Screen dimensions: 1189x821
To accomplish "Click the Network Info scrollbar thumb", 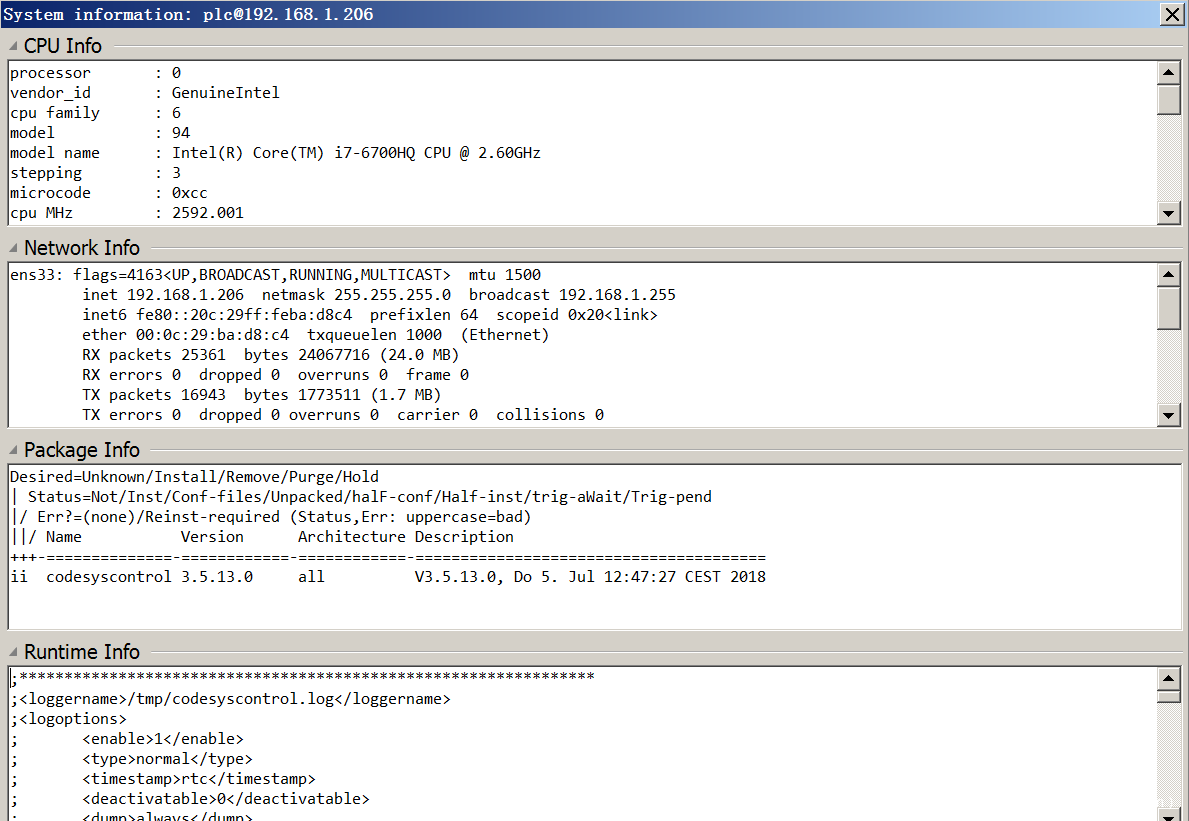I will 1168,307.
